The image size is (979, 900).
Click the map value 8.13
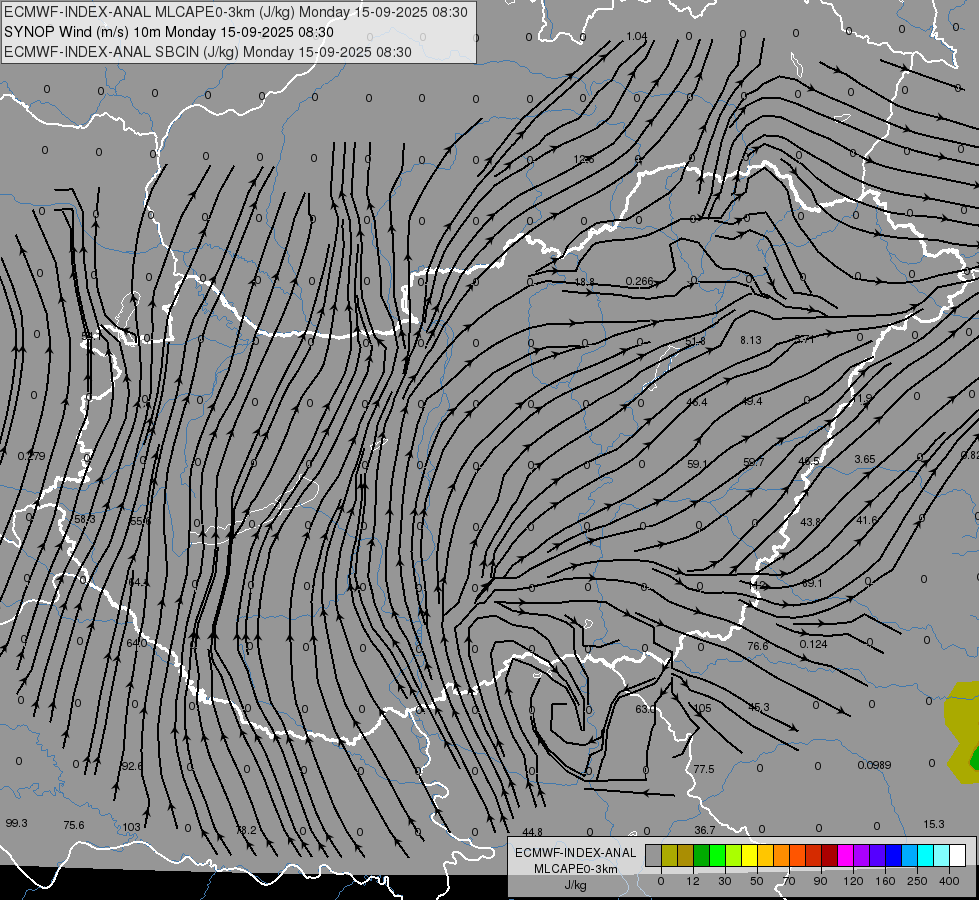click(x=750, y=340)
